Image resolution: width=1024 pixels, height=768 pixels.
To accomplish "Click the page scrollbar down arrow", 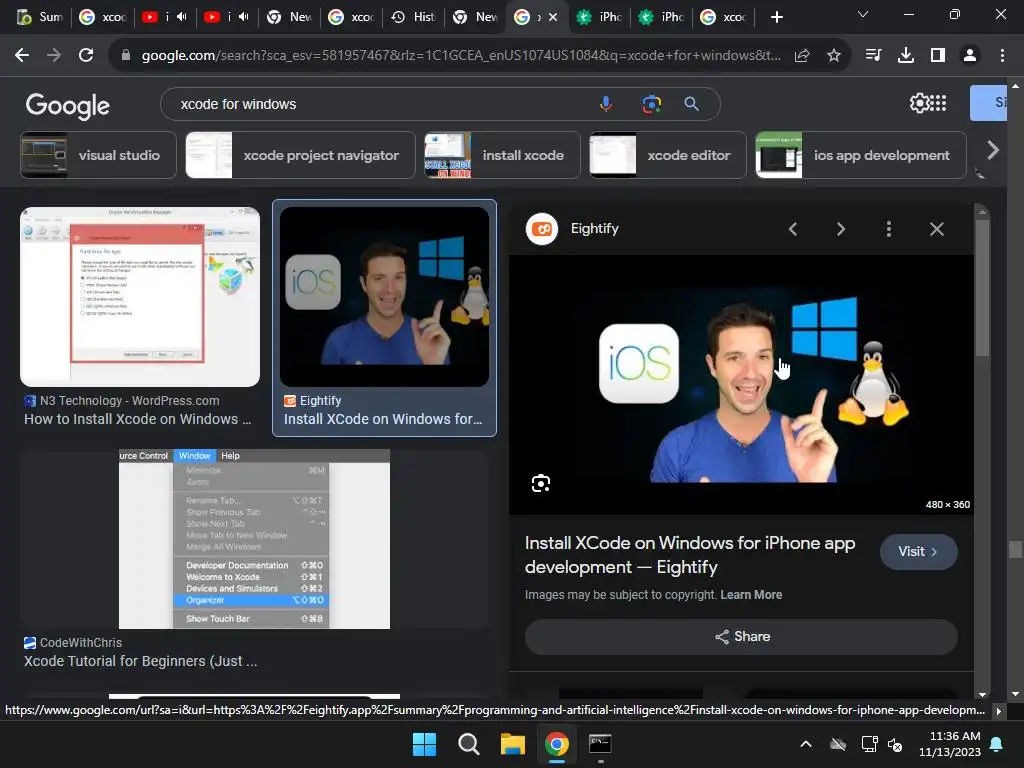I will [x=1015, y=694].
